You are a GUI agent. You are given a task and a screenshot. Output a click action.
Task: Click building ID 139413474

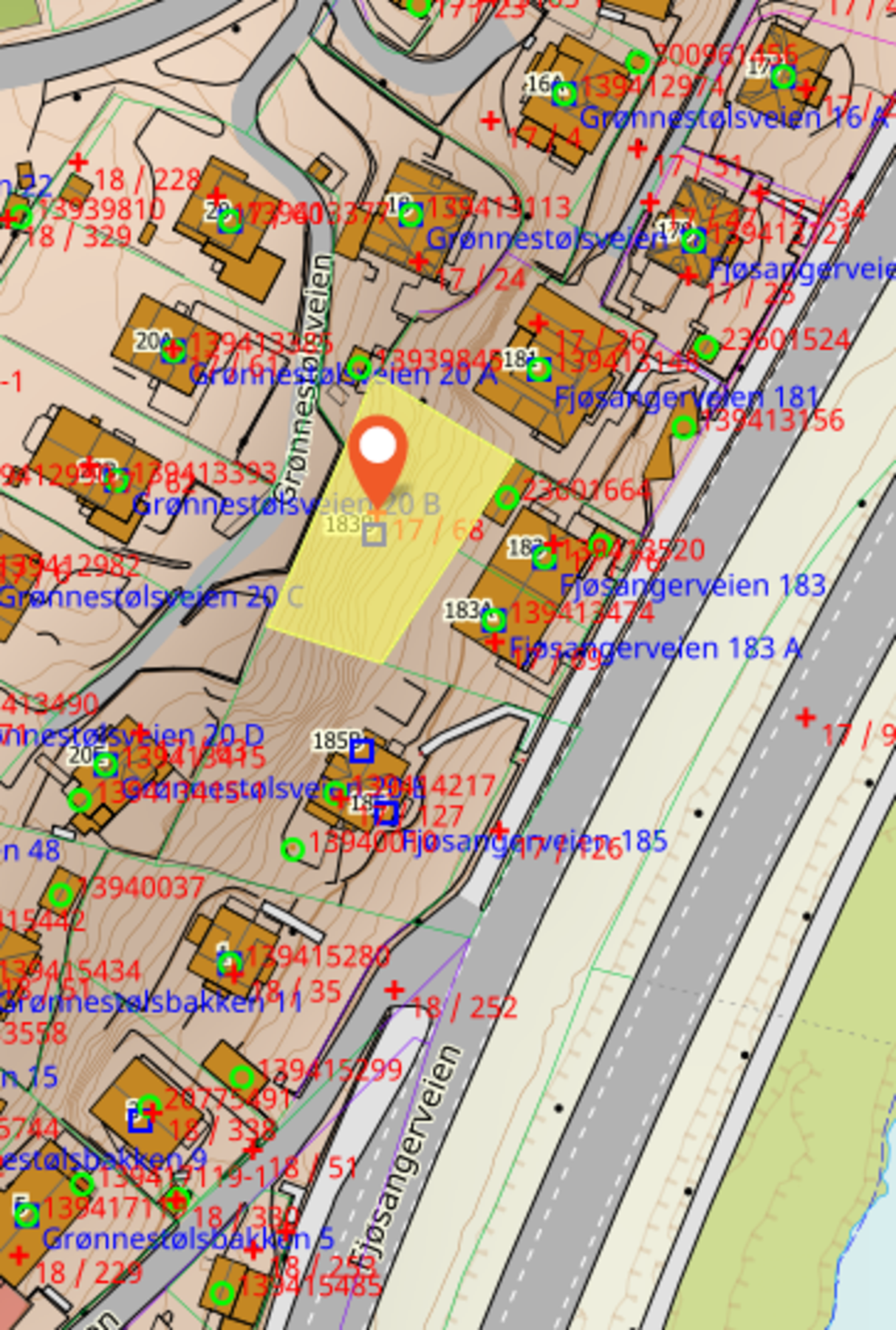[583, 613]
